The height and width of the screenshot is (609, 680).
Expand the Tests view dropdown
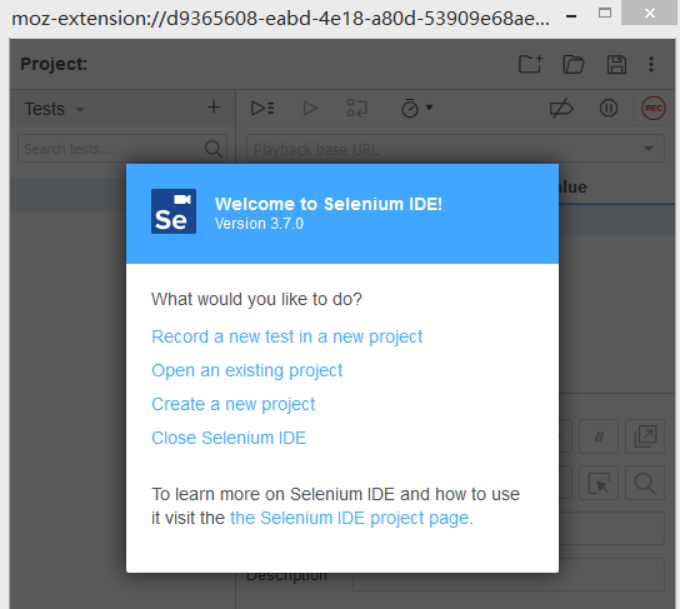point(80,109)
